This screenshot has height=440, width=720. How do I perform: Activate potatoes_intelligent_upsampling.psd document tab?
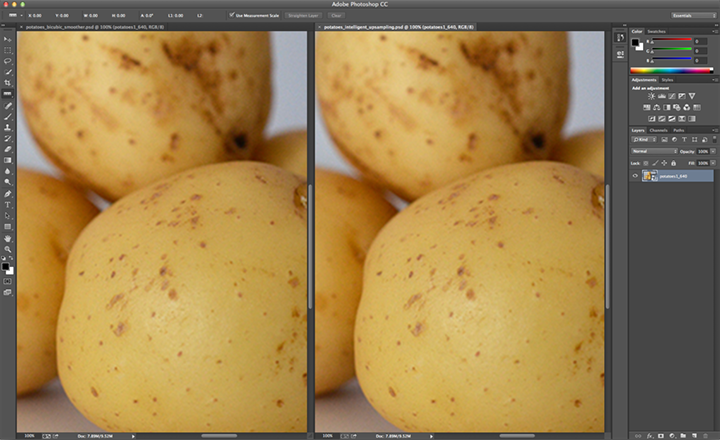tap(399, 27)
